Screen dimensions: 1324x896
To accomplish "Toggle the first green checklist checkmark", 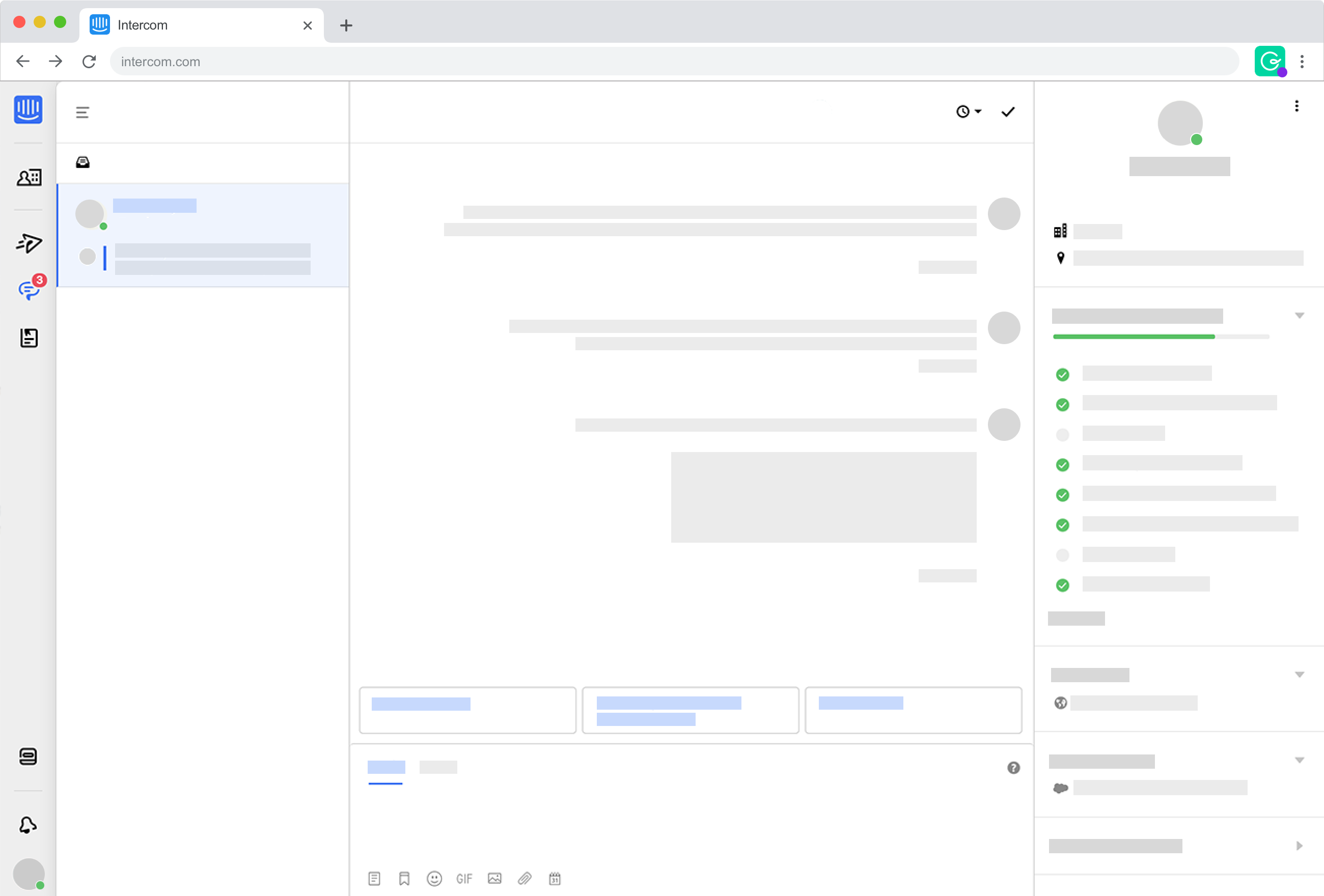I will pyautogui.click(x=1062, y=375).
